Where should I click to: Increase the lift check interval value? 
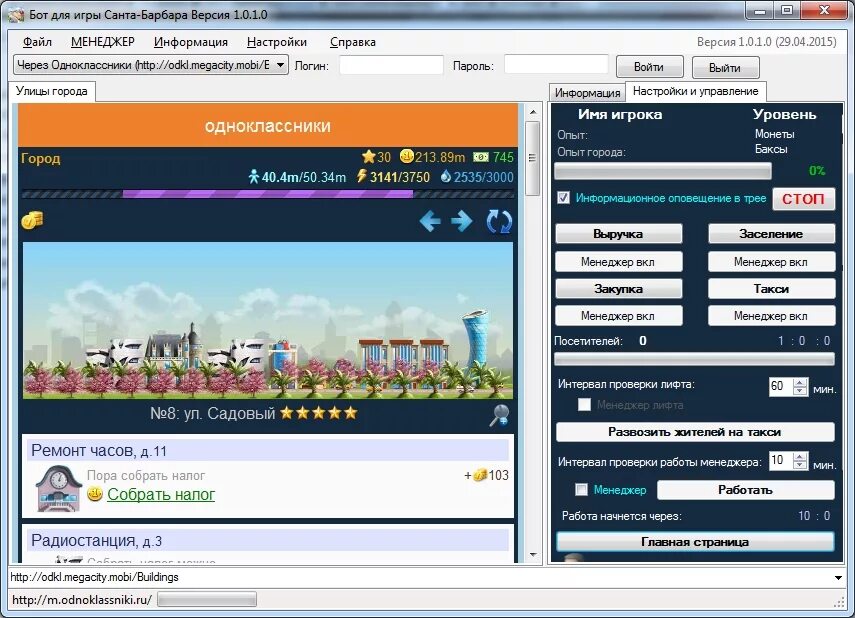coord(800,382)
